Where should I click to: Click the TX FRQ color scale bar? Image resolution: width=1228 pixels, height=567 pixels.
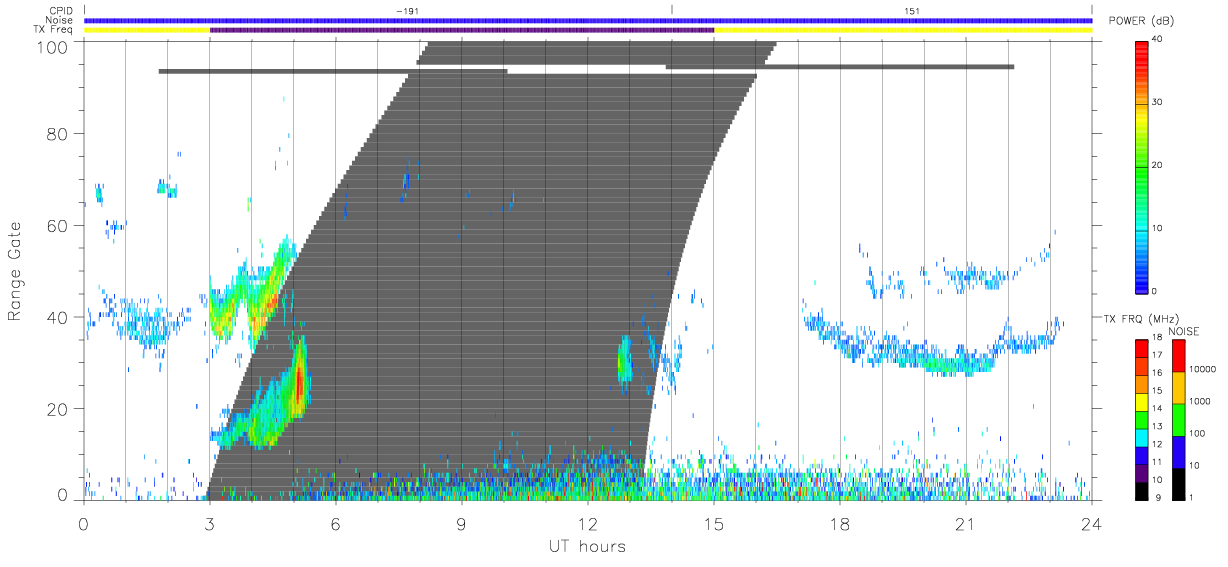pyautogui.click(x=1143, y=418)
